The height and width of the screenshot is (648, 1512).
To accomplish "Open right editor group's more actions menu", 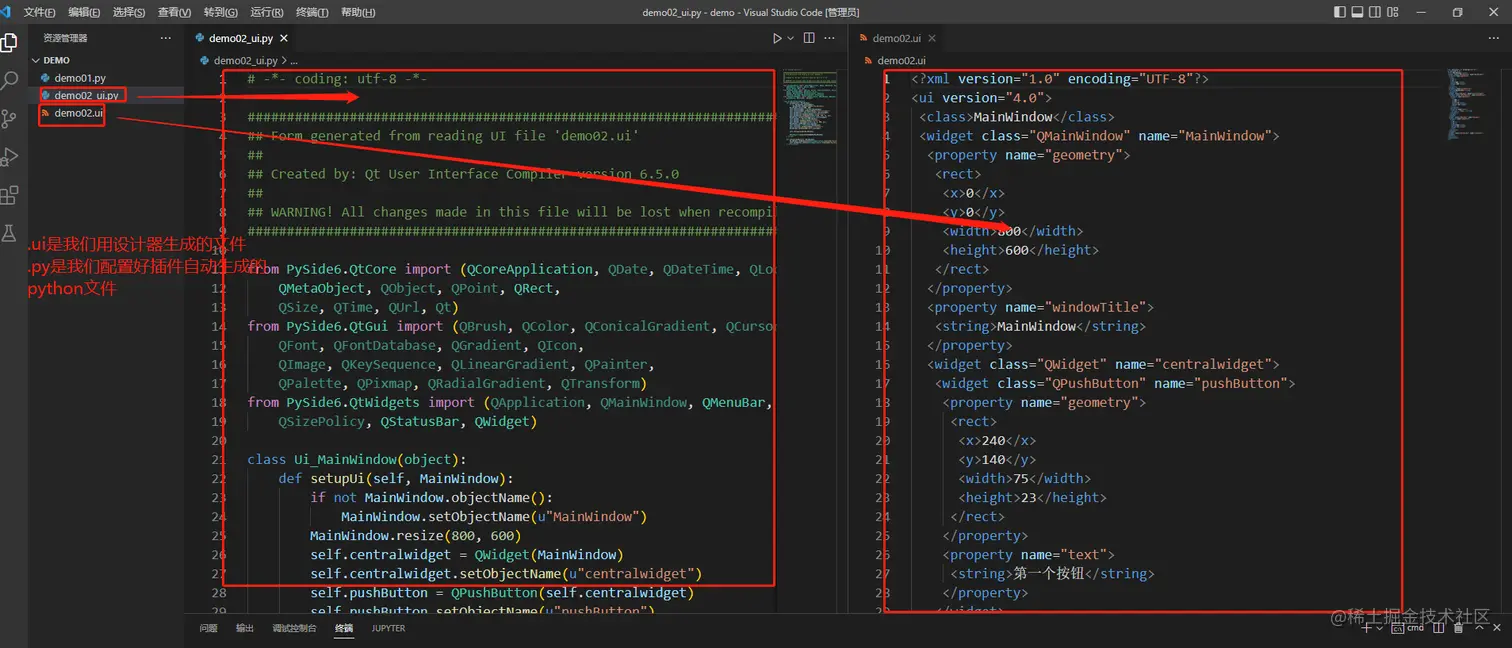I will click(x=1496, y=38).
